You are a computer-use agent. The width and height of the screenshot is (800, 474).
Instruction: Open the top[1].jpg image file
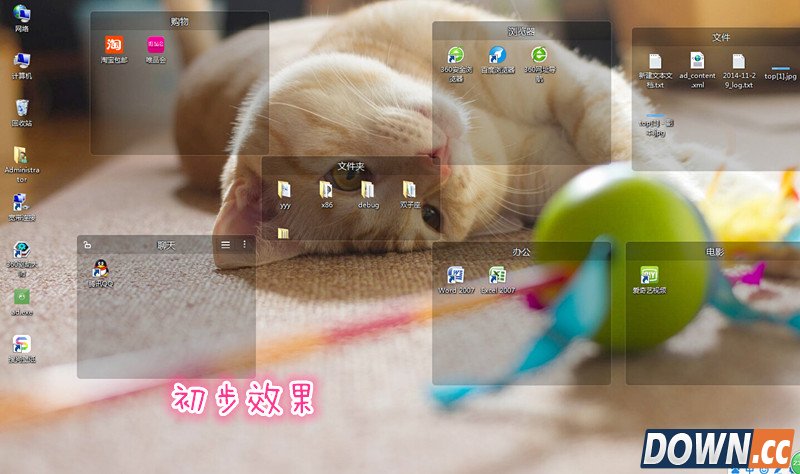tap(781, 67)
